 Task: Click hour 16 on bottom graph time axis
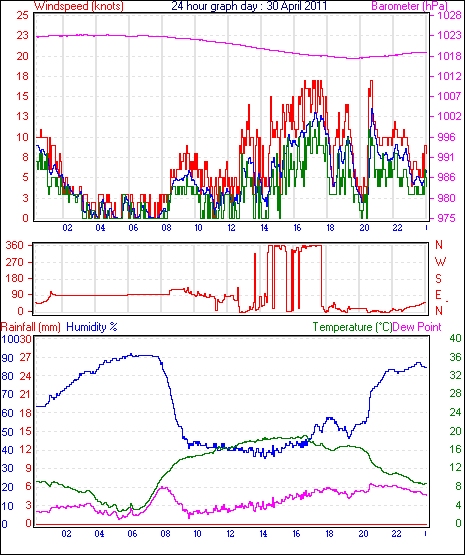297,533
